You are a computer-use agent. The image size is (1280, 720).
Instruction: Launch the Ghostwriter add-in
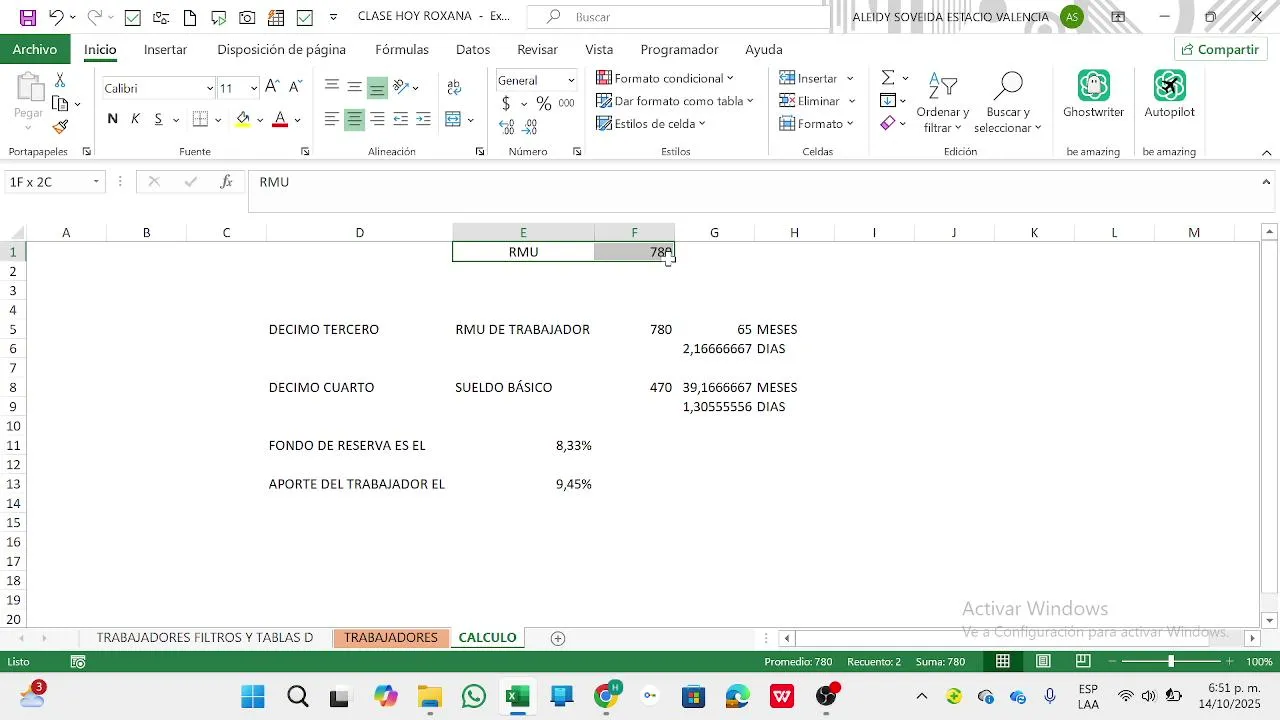click(1093, 95)
